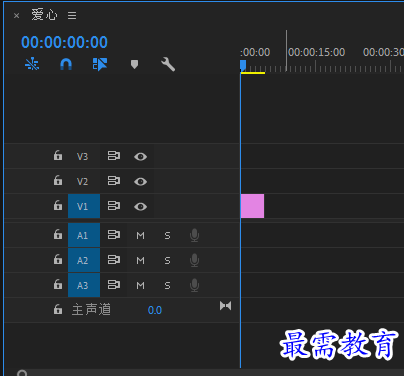Image resolution: width=404 pixels, height=376 pixels.
Task: Click the 主声道 track label
Action: (x=91, y=310)
